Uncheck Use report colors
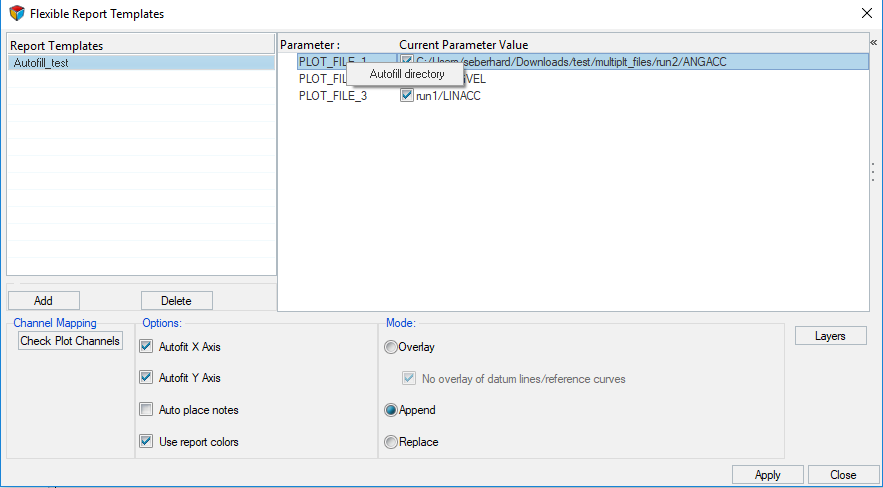 147,442
